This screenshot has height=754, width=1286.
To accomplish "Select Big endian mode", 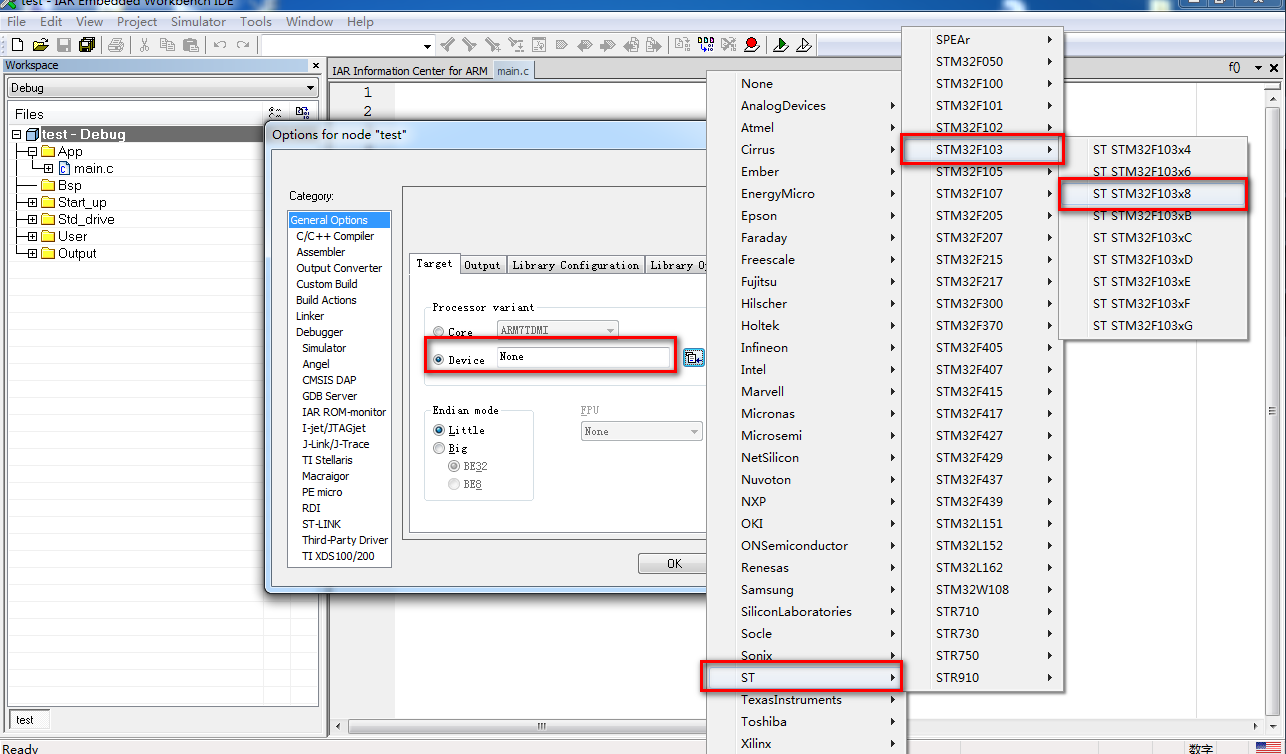I will pos(439,448).
